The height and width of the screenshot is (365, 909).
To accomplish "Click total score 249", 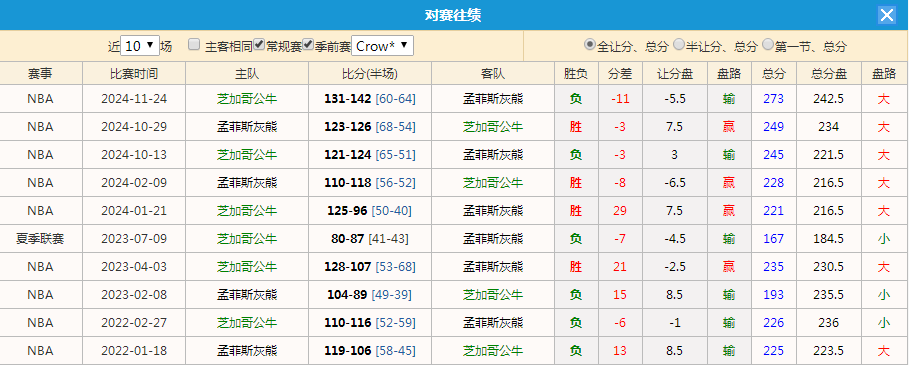I will click(x=773, y=127).
